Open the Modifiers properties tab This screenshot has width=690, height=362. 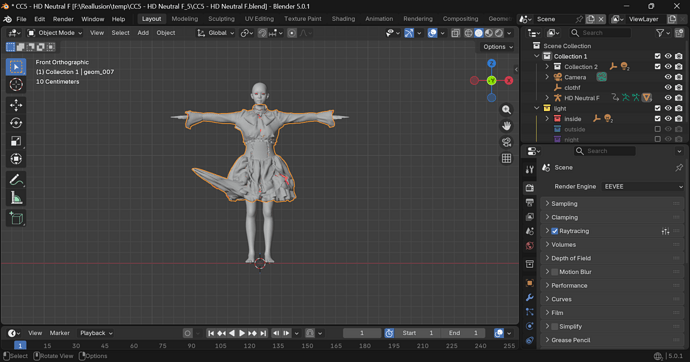tap(530, 297)
